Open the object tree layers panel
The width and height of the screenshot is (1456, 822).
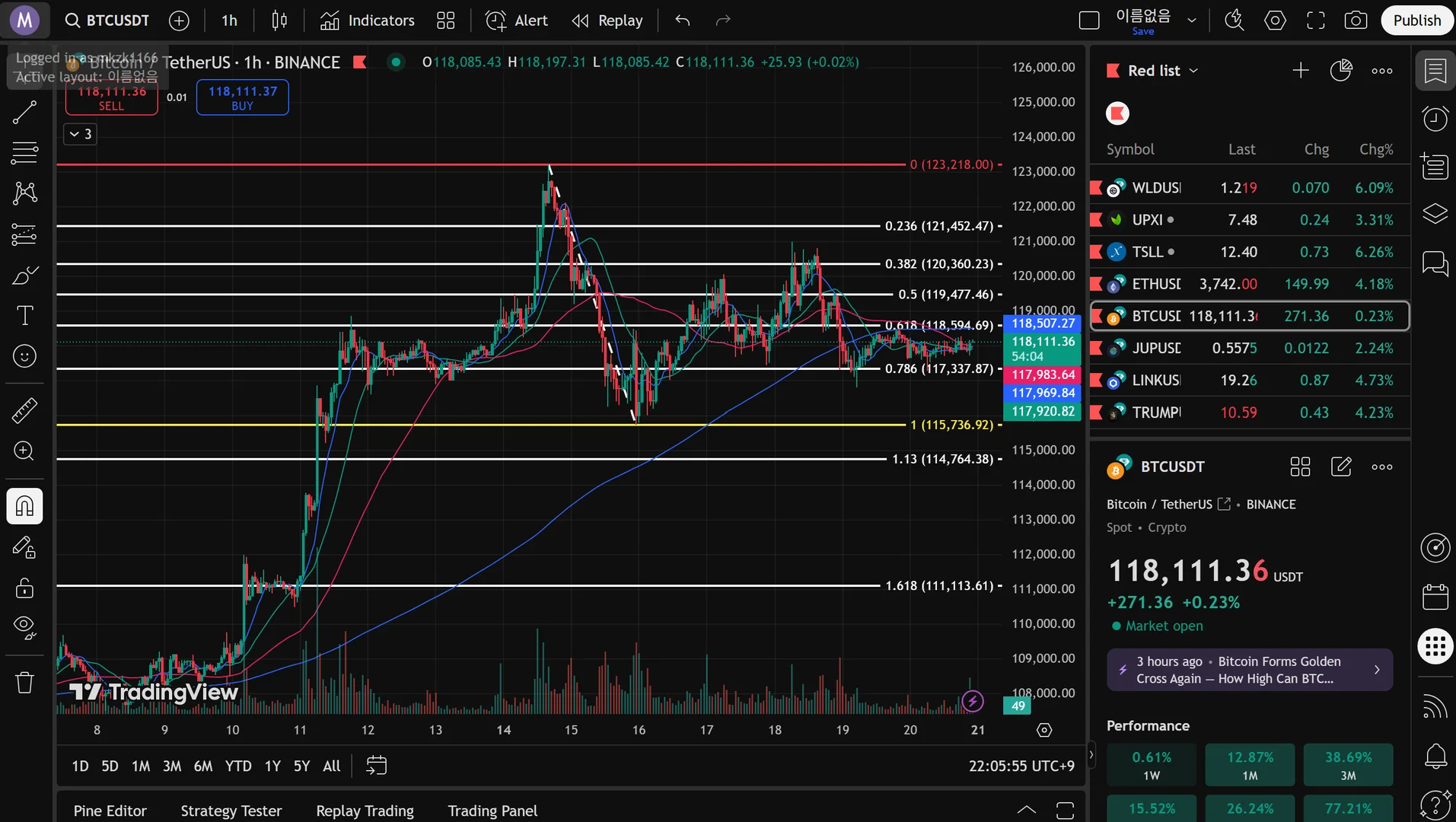[x=1435, y=215]
